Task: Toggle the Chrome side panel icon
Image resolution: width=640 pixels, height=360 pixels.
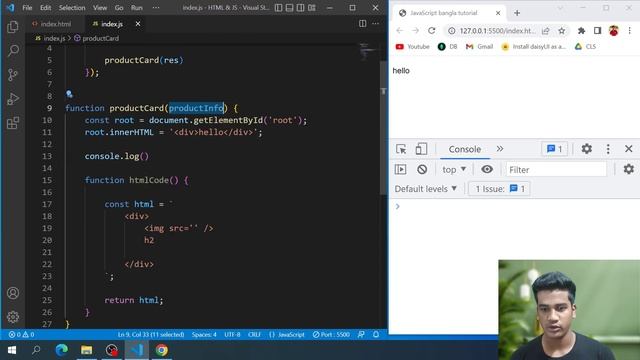Action: coord(597,31)
